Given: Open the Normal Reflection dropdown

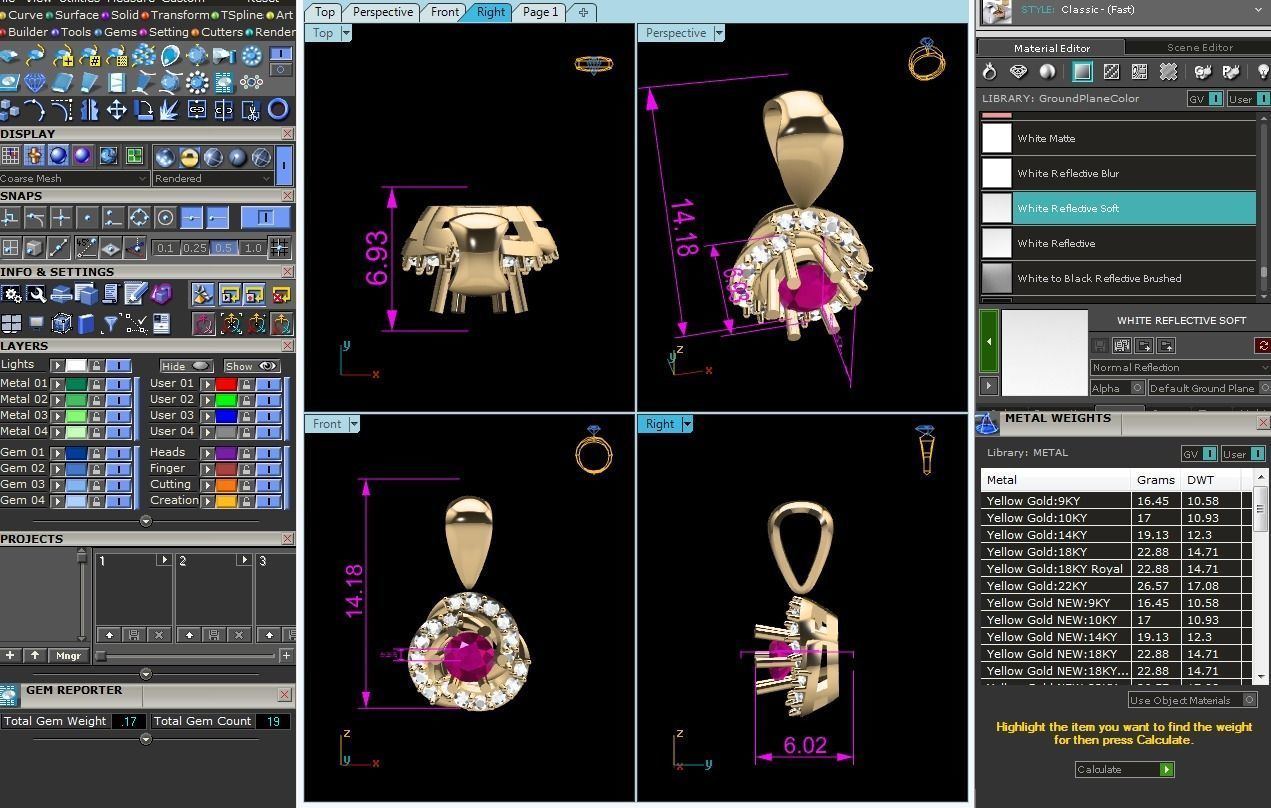Looking at the screenshot, I should coord(1180,367).
